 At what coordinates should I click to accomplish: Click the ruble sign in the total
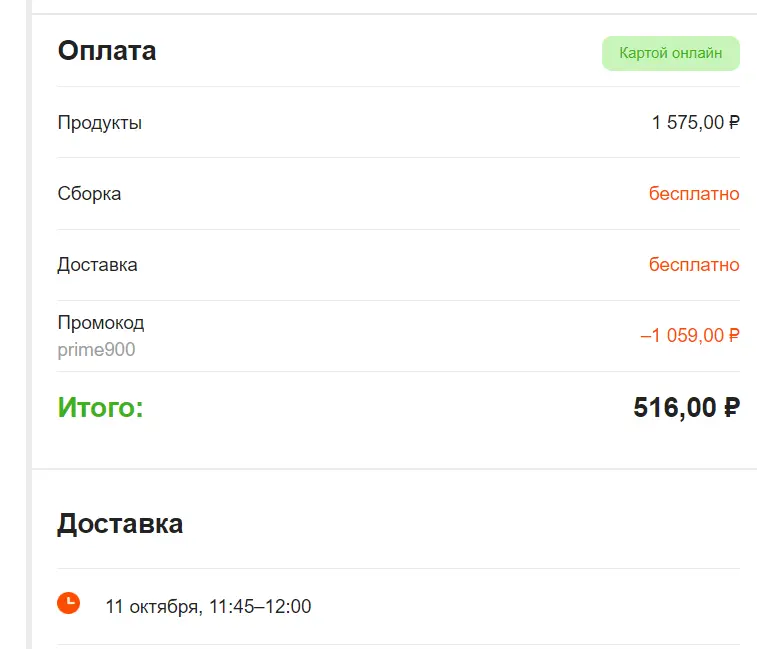731,407
